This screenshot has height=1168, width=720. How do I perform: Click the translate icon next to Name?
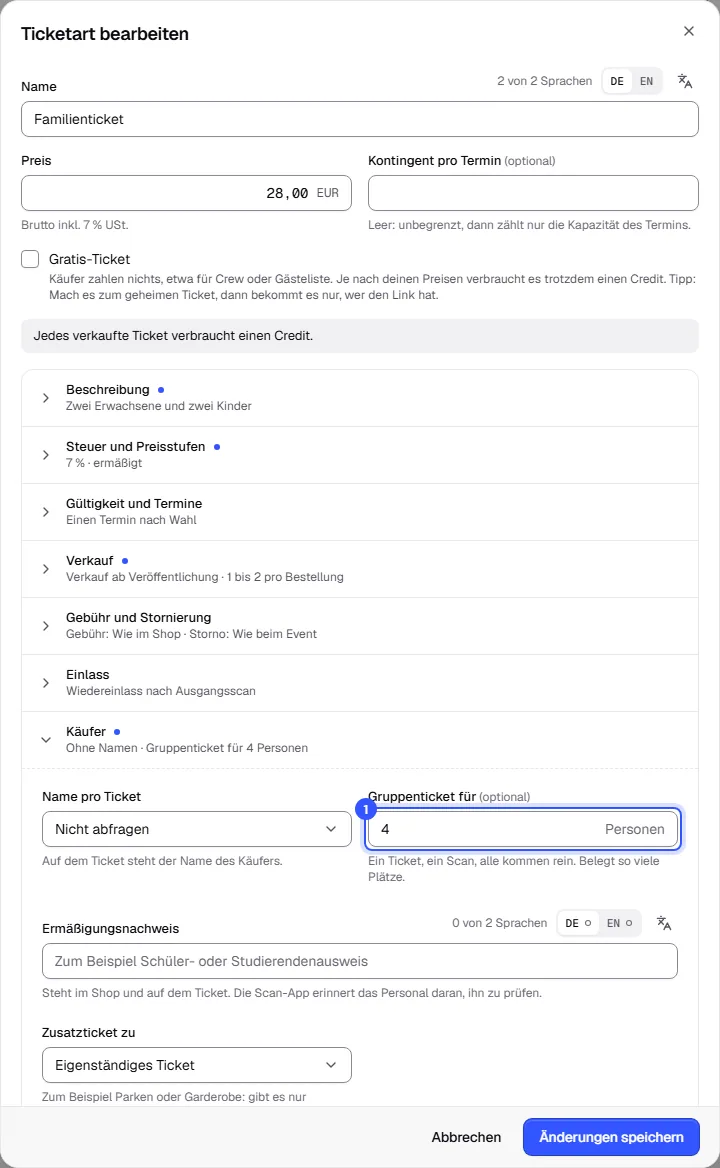[x=685, y=81]
